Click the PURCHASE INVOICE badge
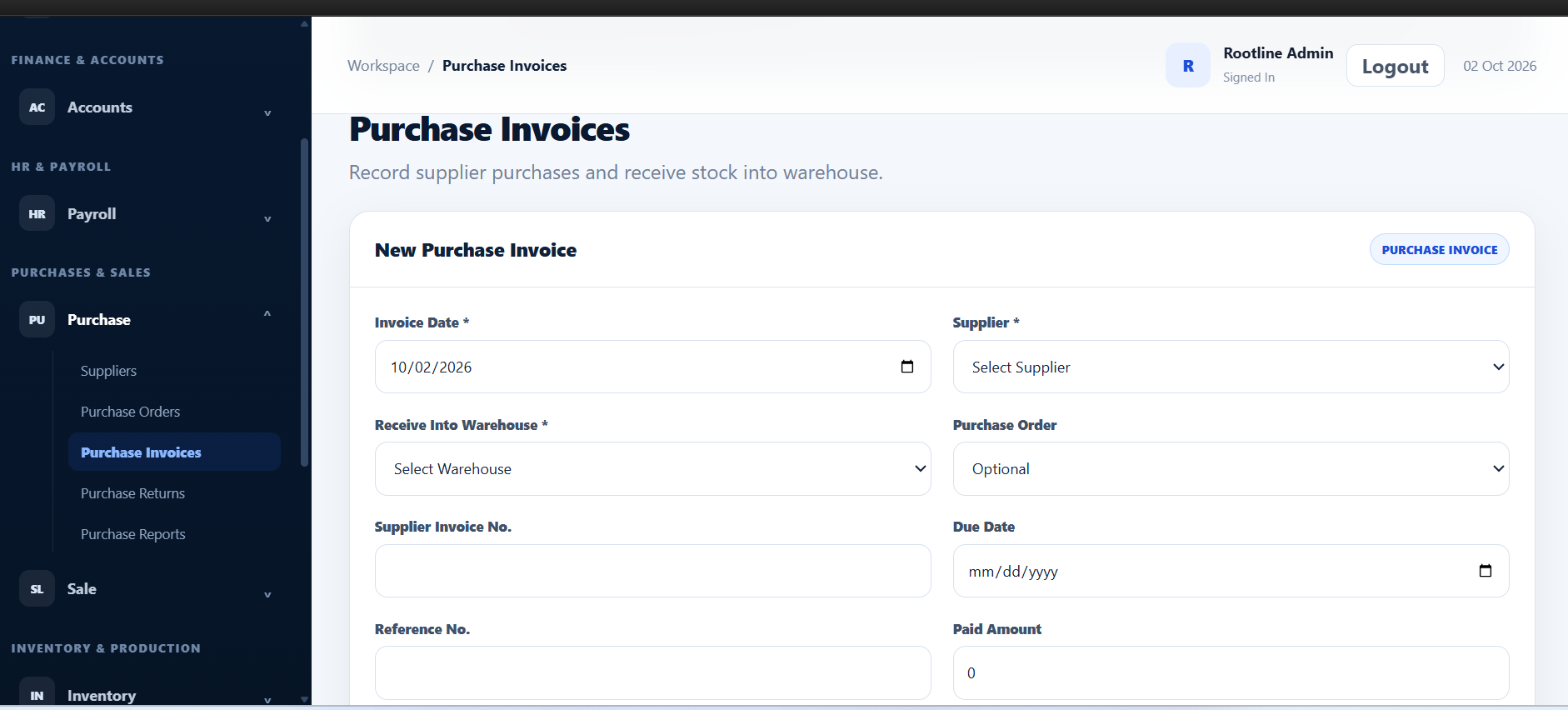The width and height of the screenshot is (1568, 710). (1440, 250)
